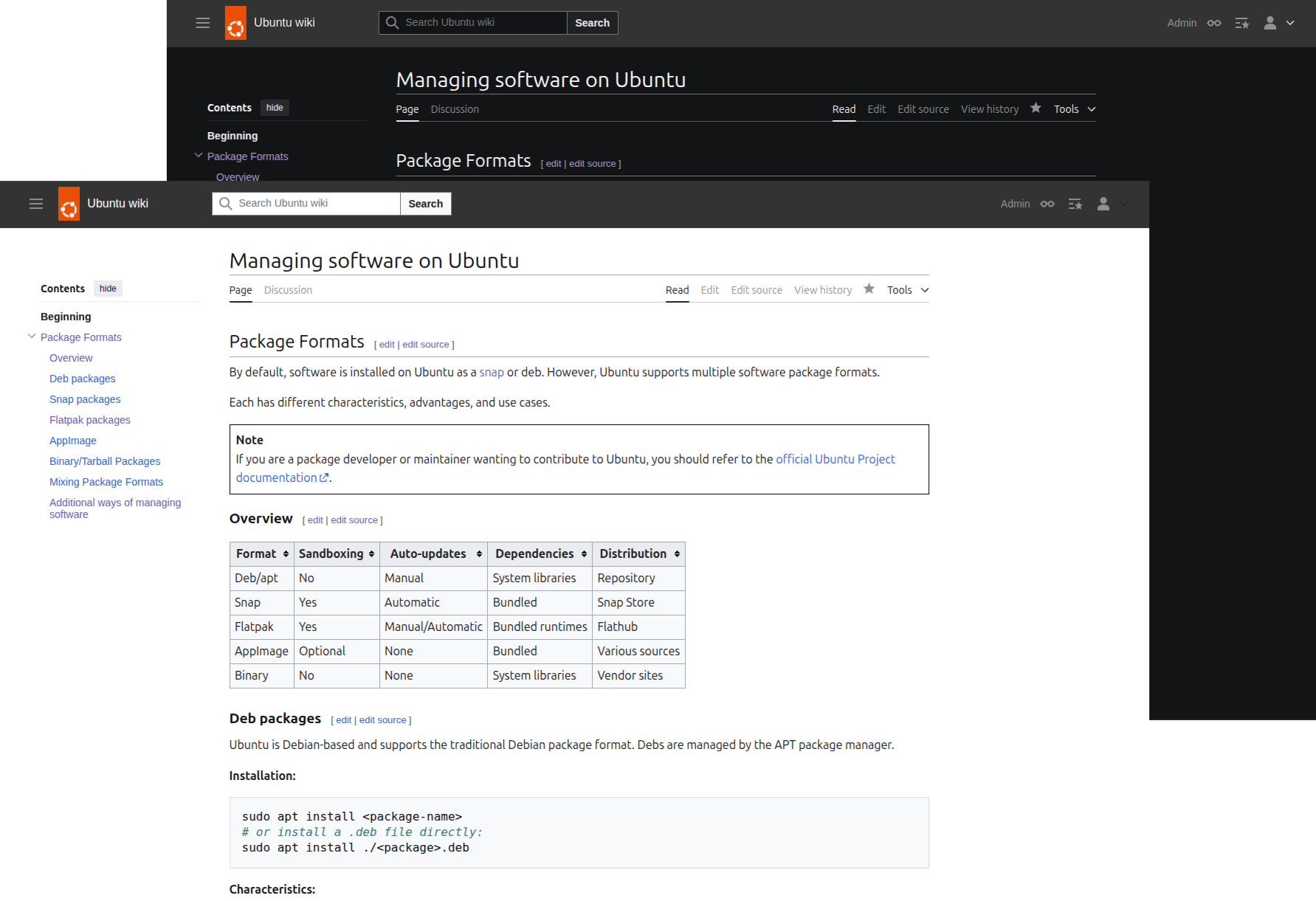Click the user avatar icon in the background dark window
Image resolution: width=1316 pixels, height=901 pixels.
pyautogui.click(x=1270, y=23)
